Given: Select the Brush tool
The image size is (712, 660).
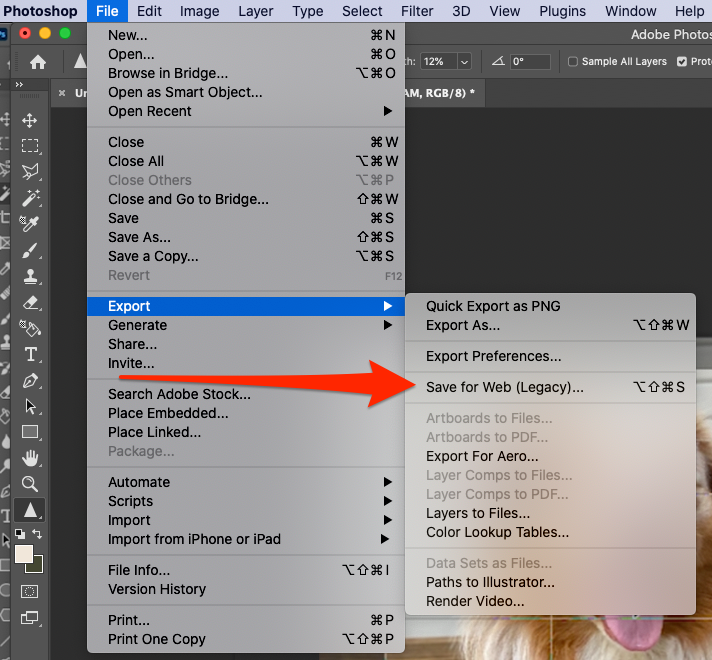Looking at the screenshot, I should (x=30, y=250).
